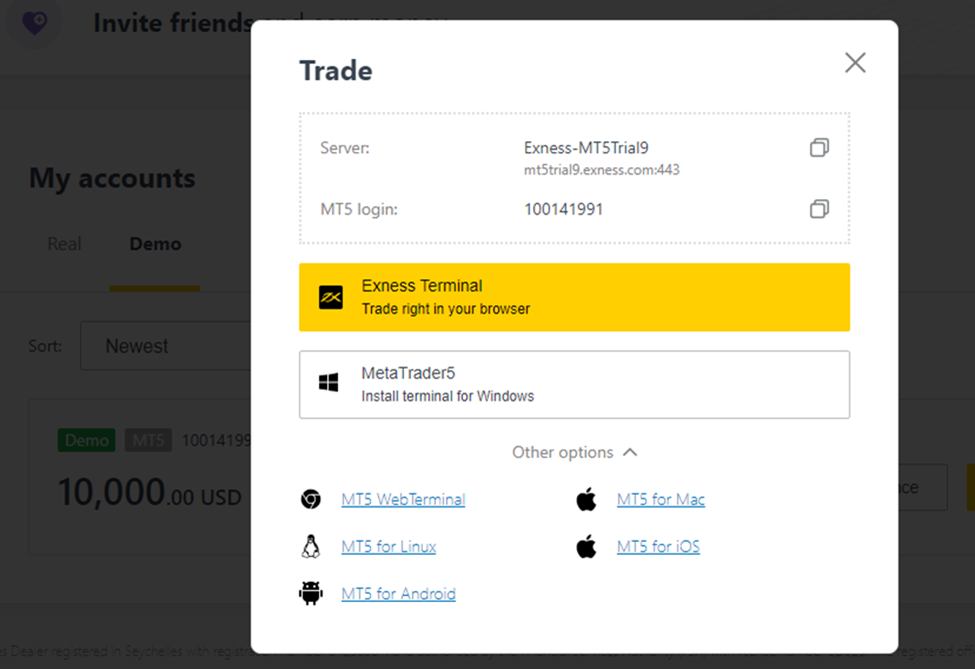
Task: Click the My accounts heading
Action: pos(113,178)
